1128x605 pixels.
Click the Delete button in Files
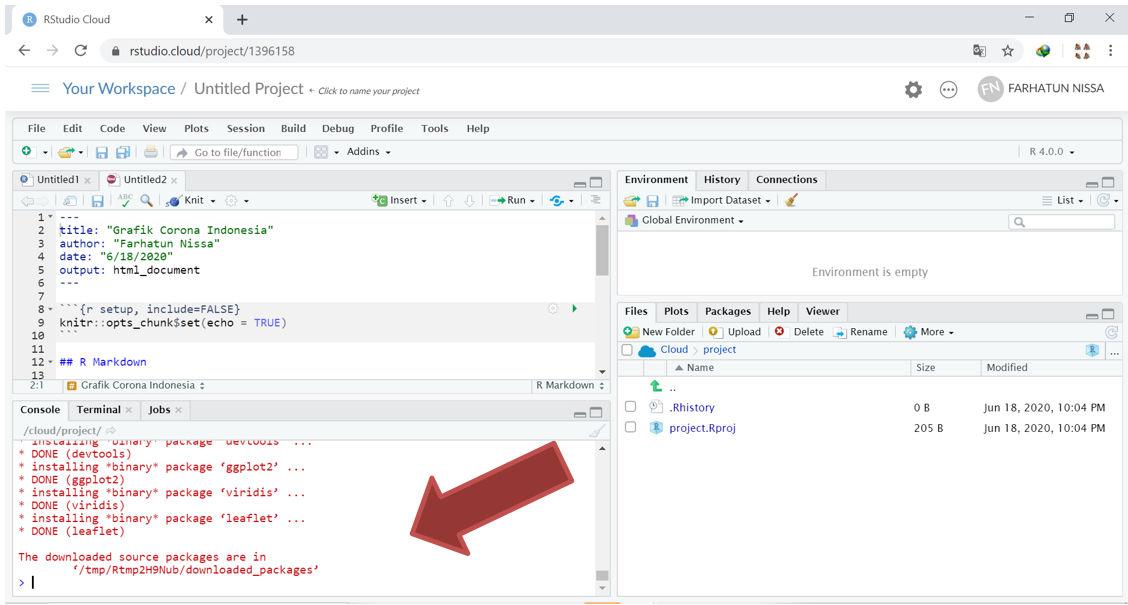click(799, 332)
